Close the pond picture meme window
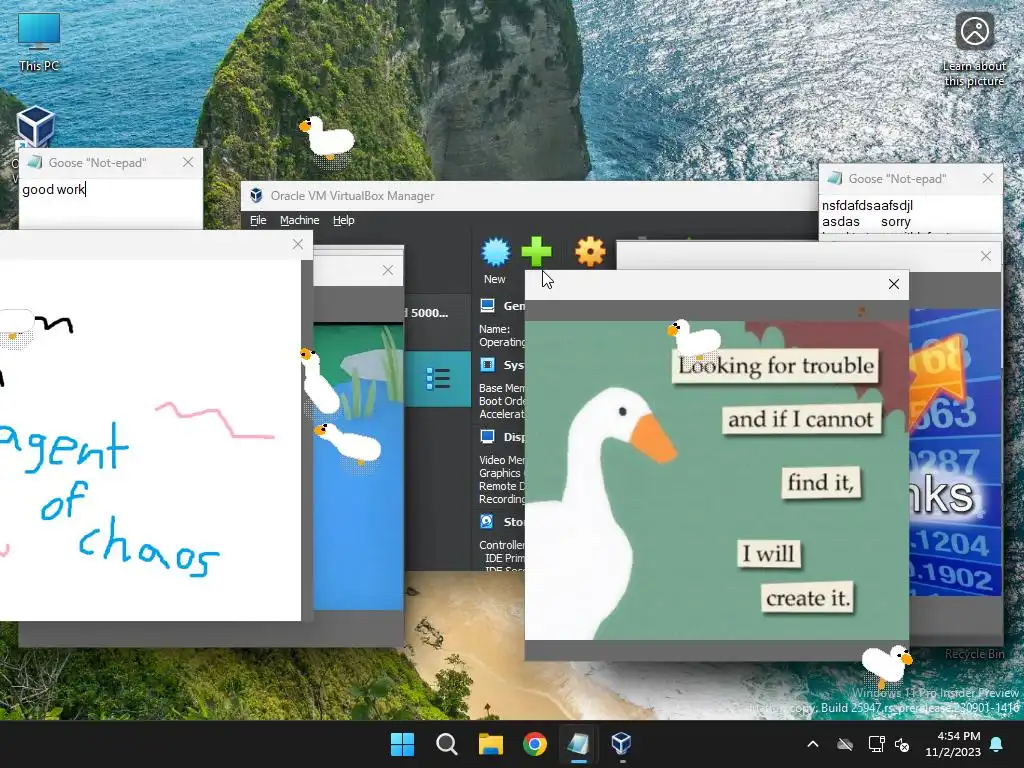The width and height of the screenshot is (1024, 768). pos(388,270)
